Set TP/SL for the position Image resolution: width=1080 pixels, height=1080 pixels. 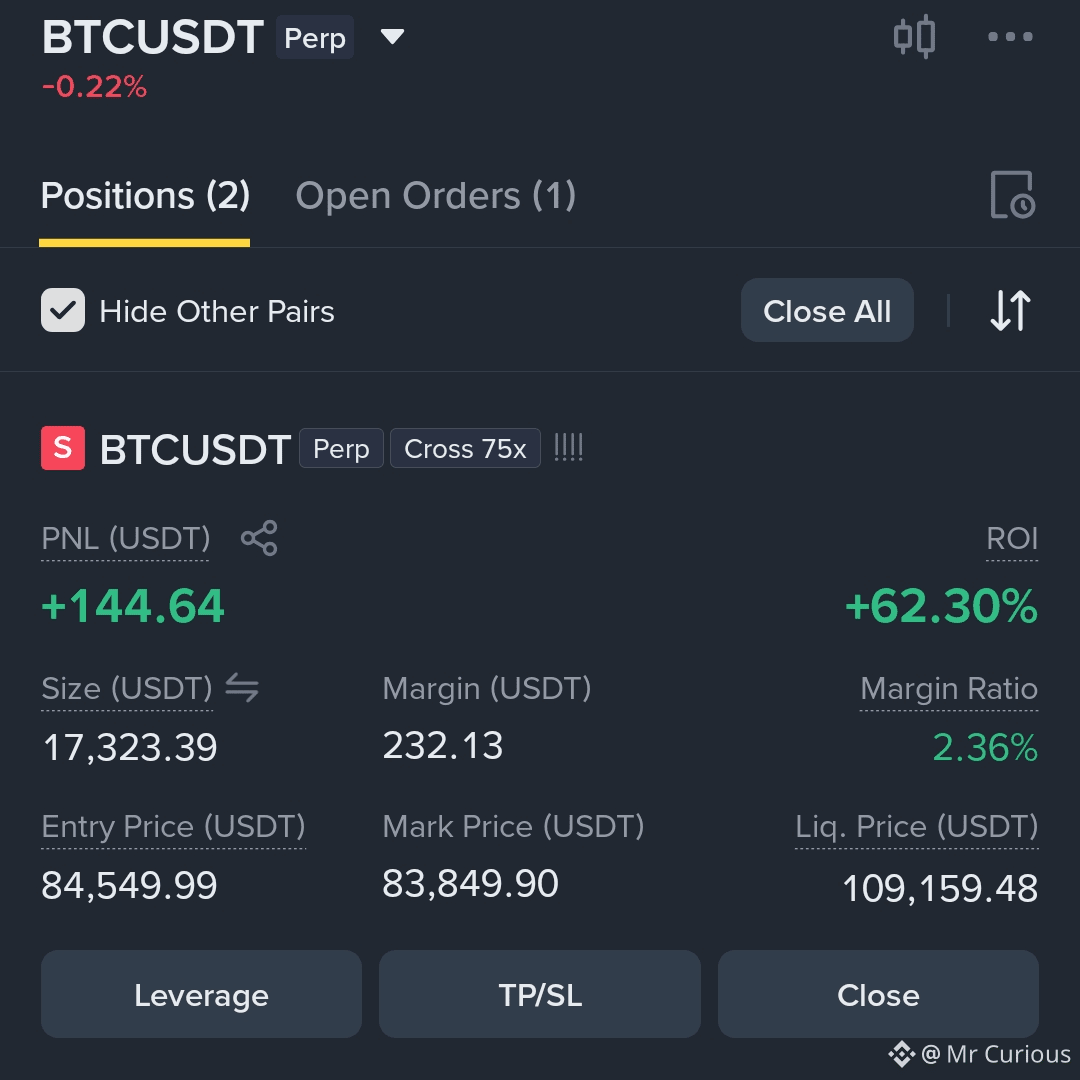539,994
